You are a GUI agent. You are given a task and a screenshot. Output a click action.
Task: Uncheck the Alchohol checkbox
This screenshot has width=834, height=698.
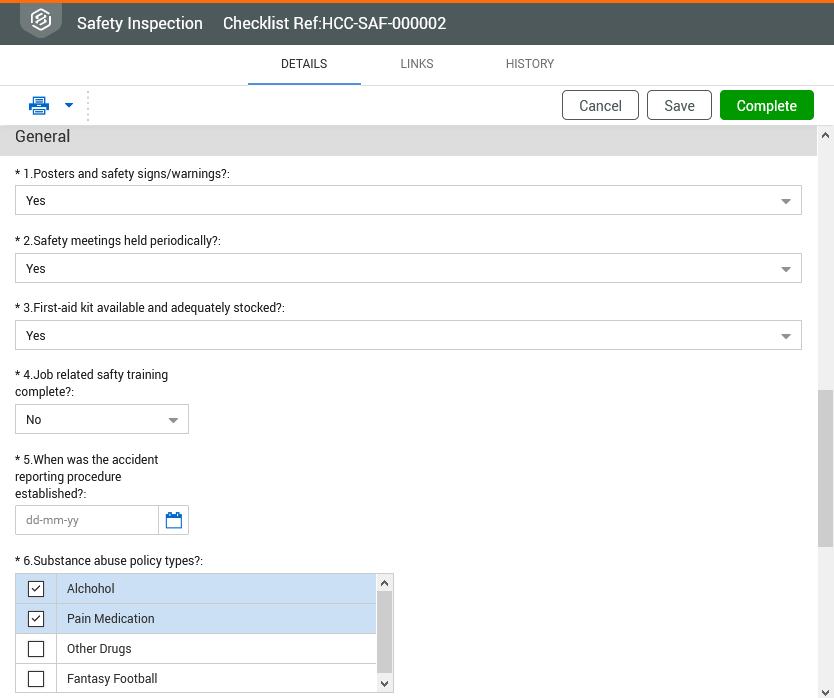[x=36, y=589]
